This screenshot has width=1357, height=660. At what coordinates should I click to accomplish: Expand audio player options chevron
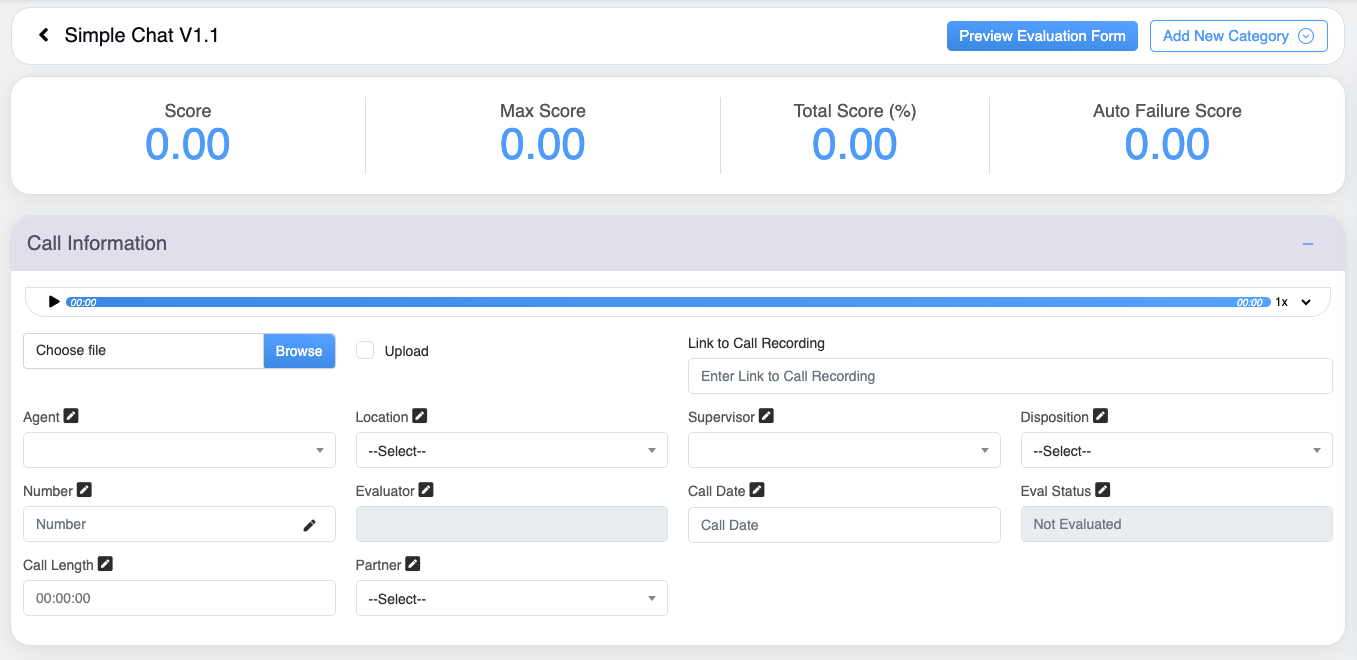1306,302
